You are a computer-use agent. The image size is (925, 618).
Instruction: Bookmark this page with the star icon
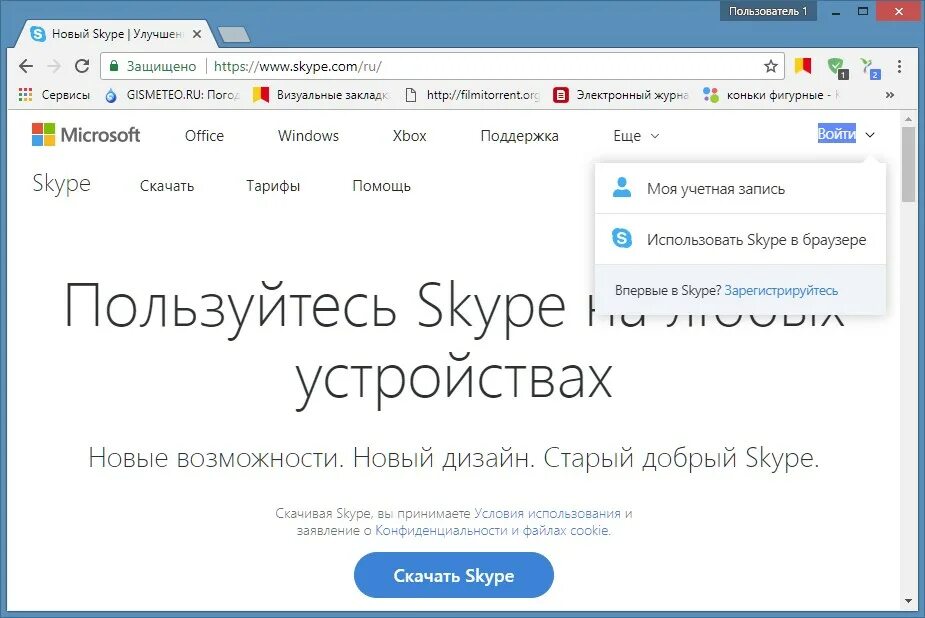(770, 66)
